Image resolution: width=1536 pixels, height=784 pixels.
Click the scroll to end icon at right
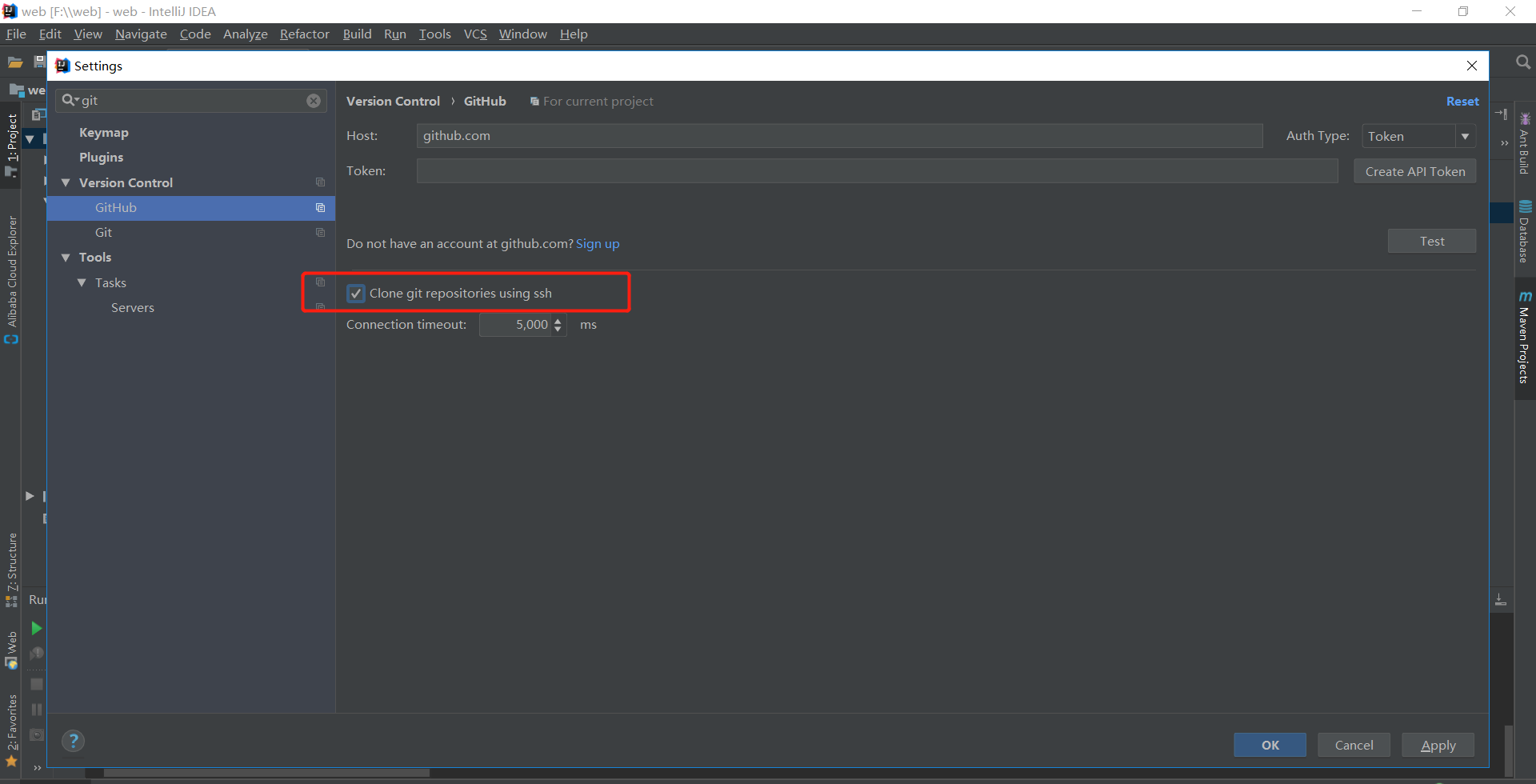point(1501,598)
